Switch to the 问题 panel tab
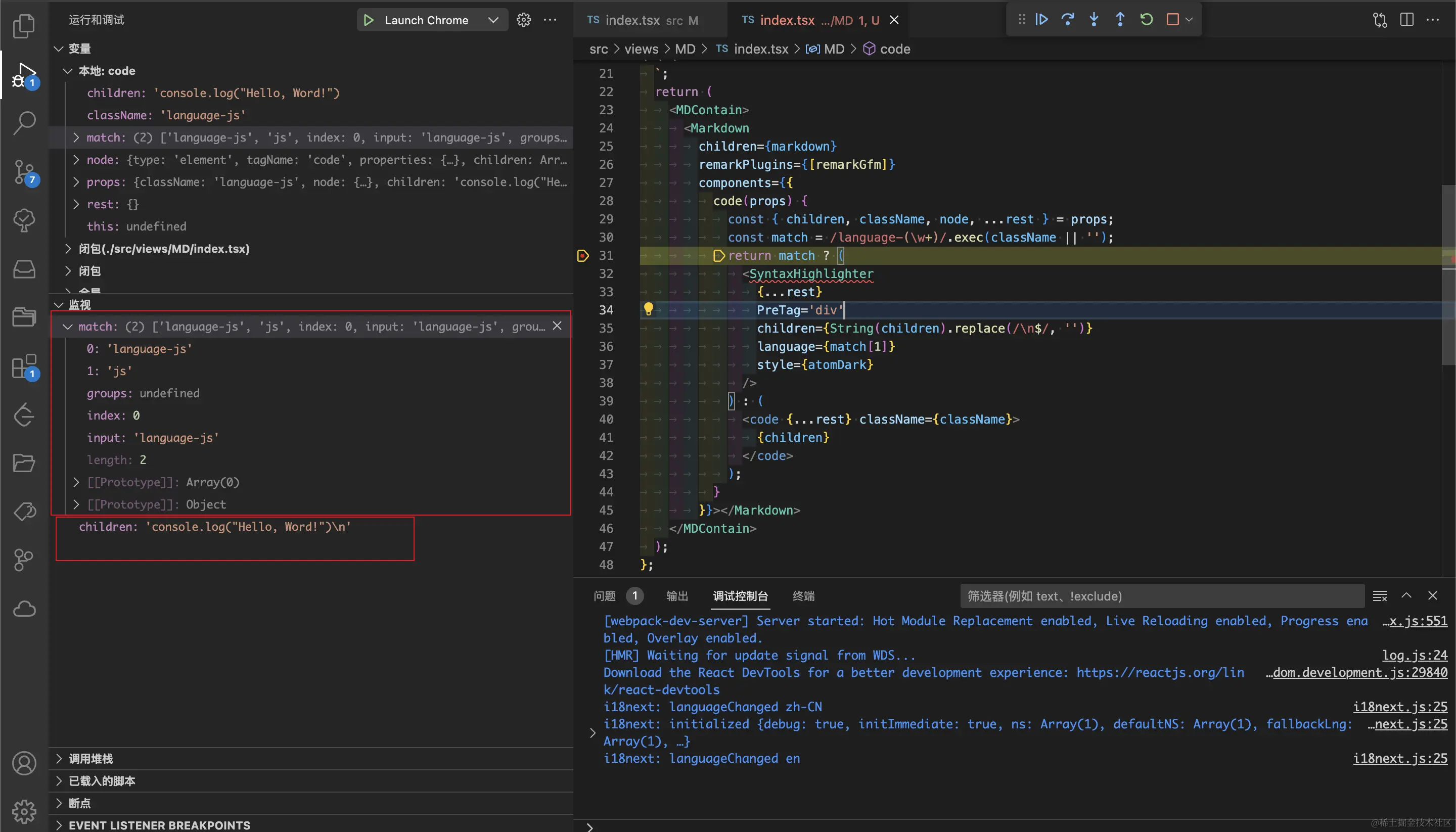This screenshot has height=832, width=1456. click(x=605, y=596)
